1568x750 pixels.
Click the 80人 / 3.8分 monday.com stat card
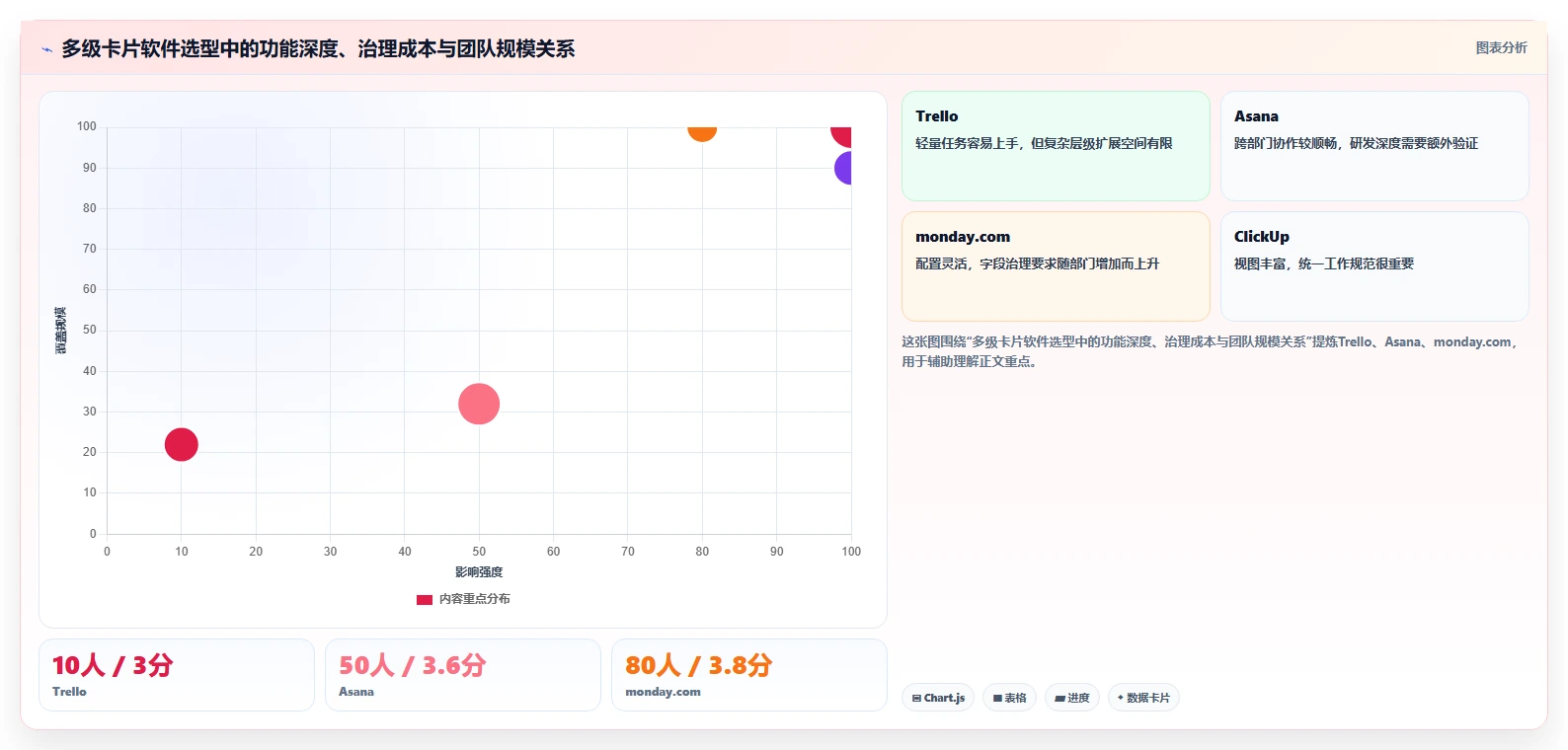pos(749,675)
